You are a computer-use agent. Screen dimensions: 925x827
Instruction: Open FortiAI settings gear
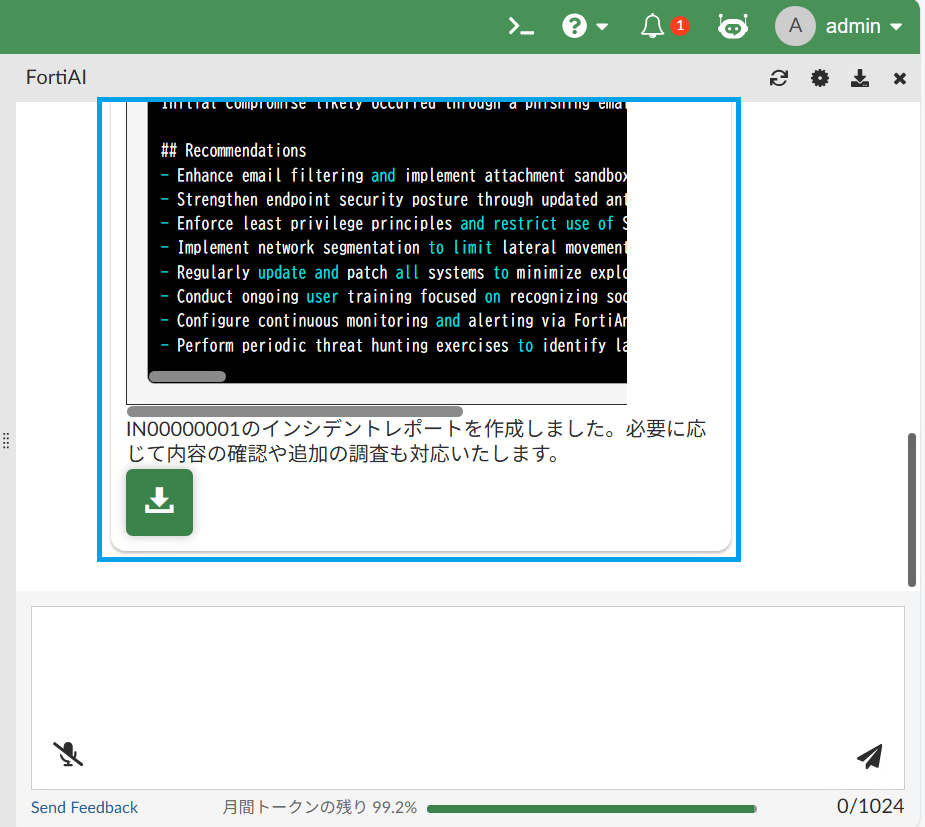pyautogui.click(x=820, y=78)
